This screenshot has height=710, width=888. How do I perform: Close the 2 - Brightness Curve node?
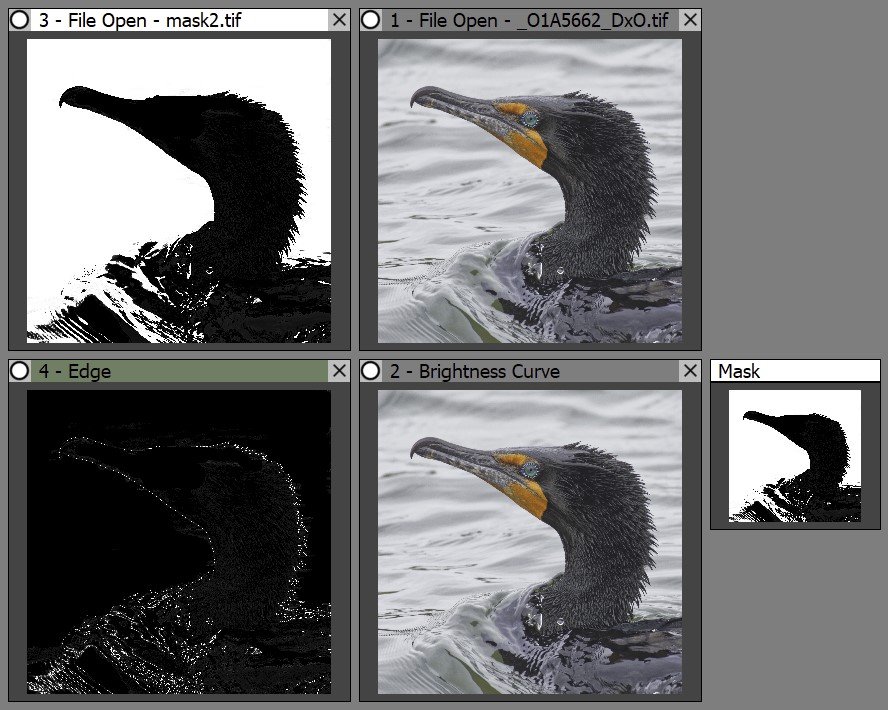click(x=690, y=371)
